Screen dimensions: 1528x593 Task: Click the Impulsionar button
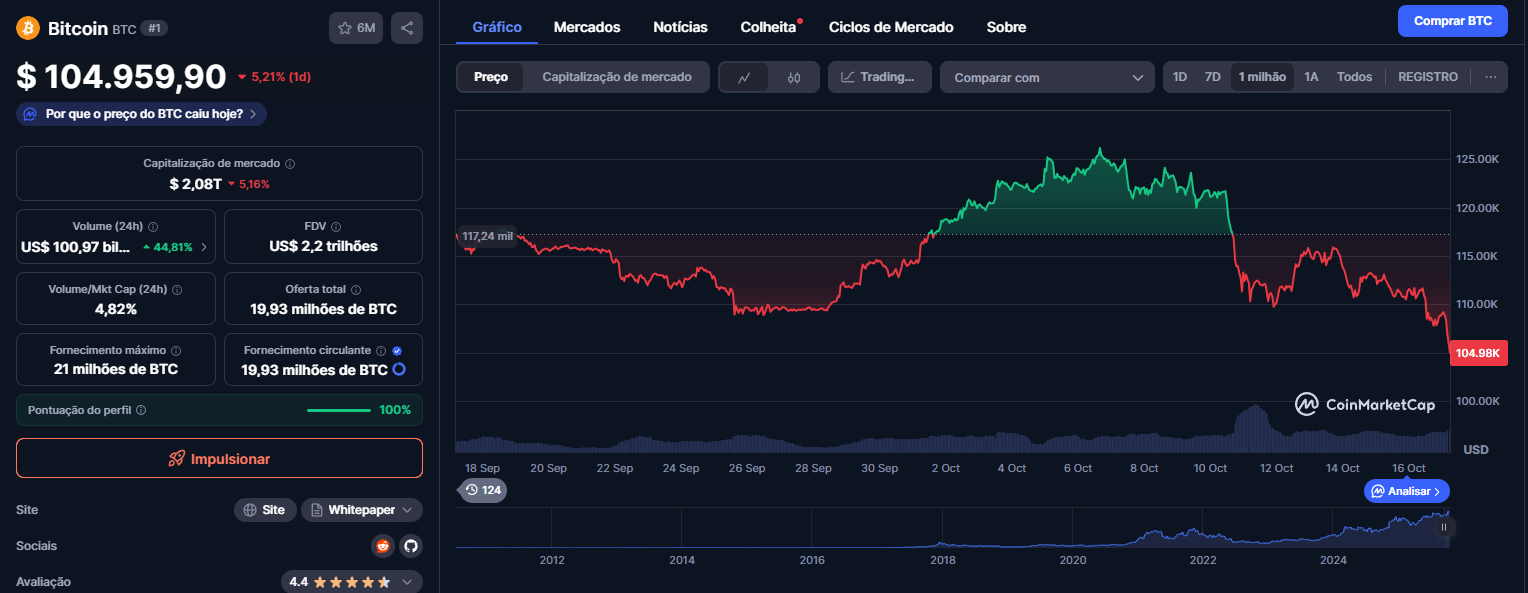pyautogui.click(x=219, y=458)
